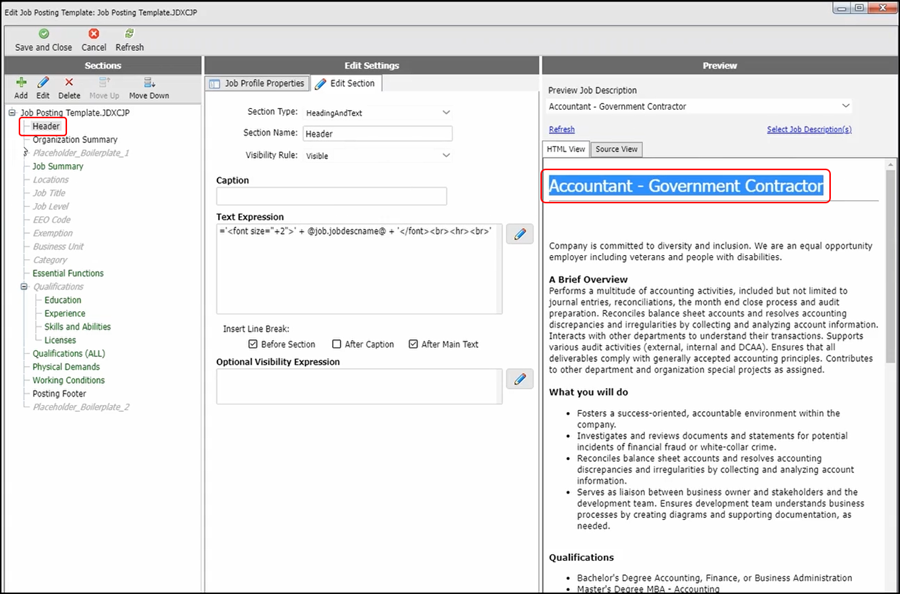This screenshot has height=594, width=900.
Task: Click the Select Job Description(s) link
Action: tap(809, 129)
